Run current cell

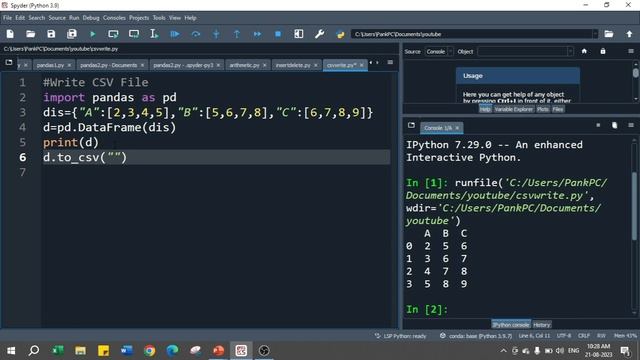tap(113, 34)
